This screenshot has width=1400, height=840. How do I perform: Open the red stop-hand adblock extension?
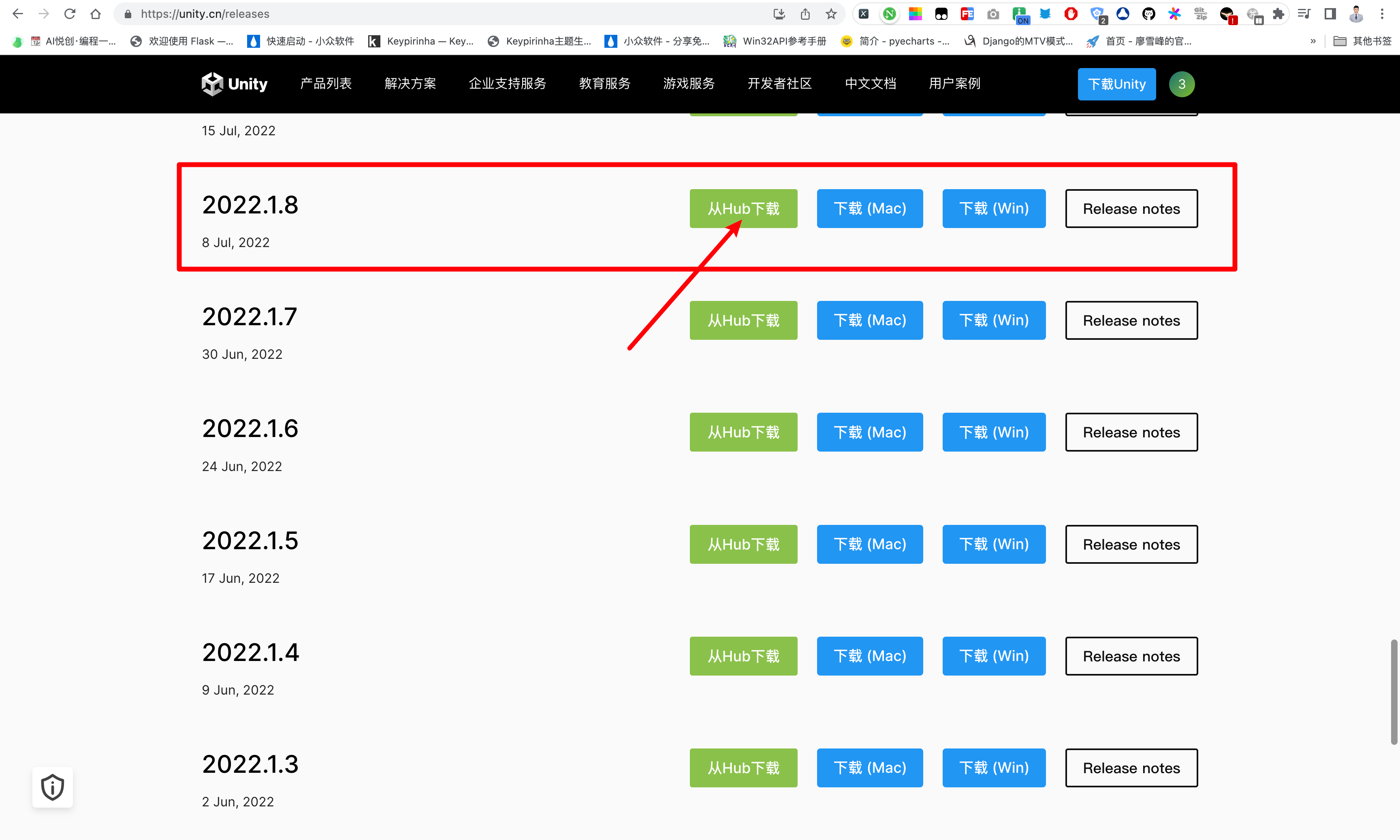1071,14
